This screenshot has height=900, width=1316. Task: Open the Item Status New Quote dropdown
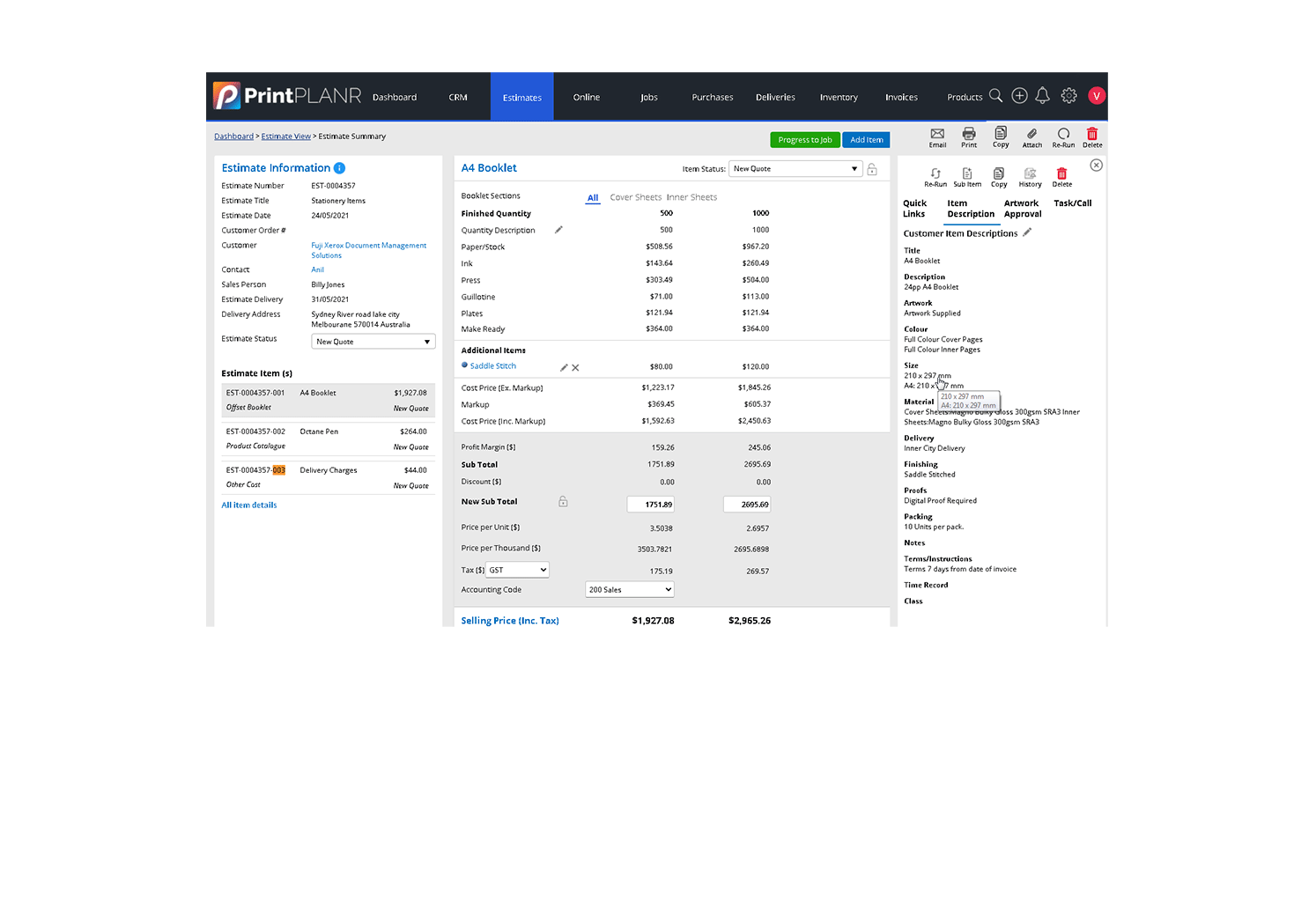(x=795, y=169)
